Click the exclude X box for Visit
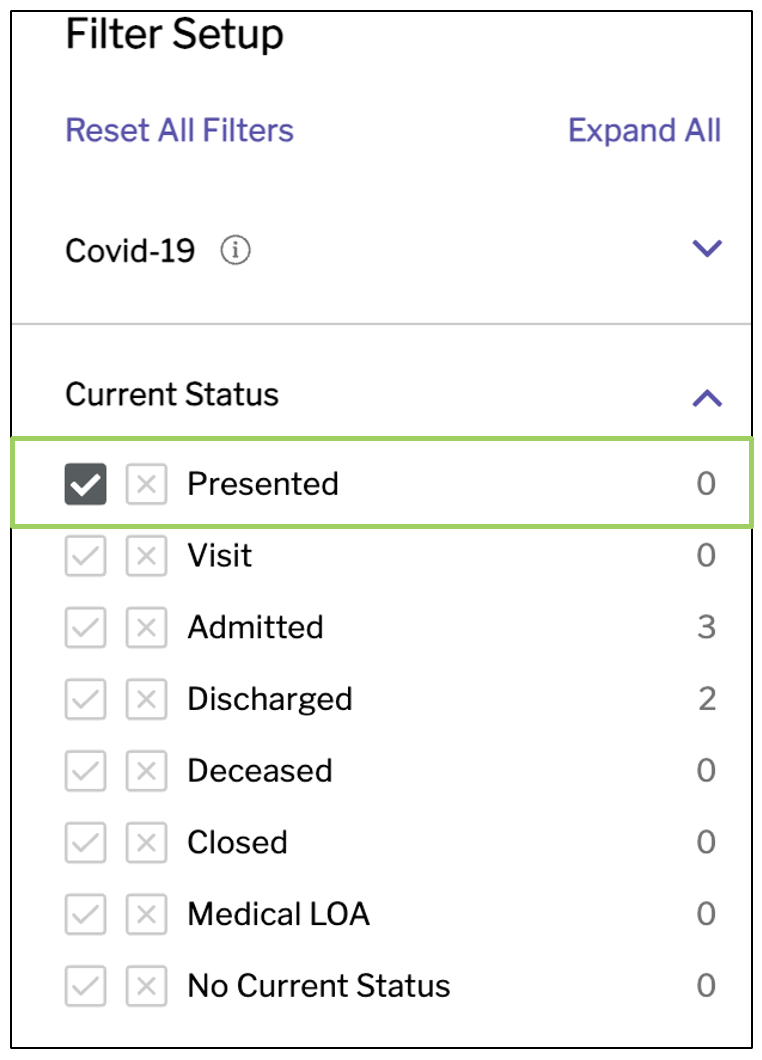Image resolution: width=762 pixels, height=1060 pixels. point(146,556)
